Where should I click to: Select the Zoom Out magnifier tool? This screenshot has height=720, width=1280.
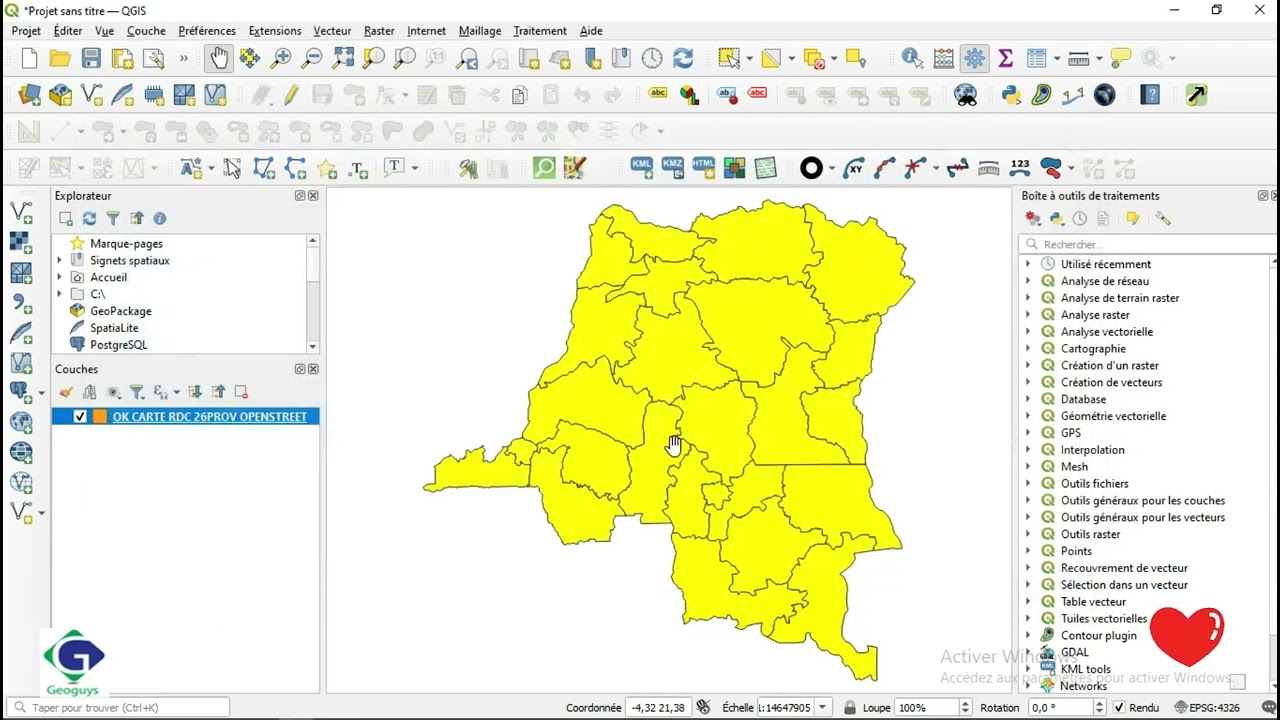(312, 58)
